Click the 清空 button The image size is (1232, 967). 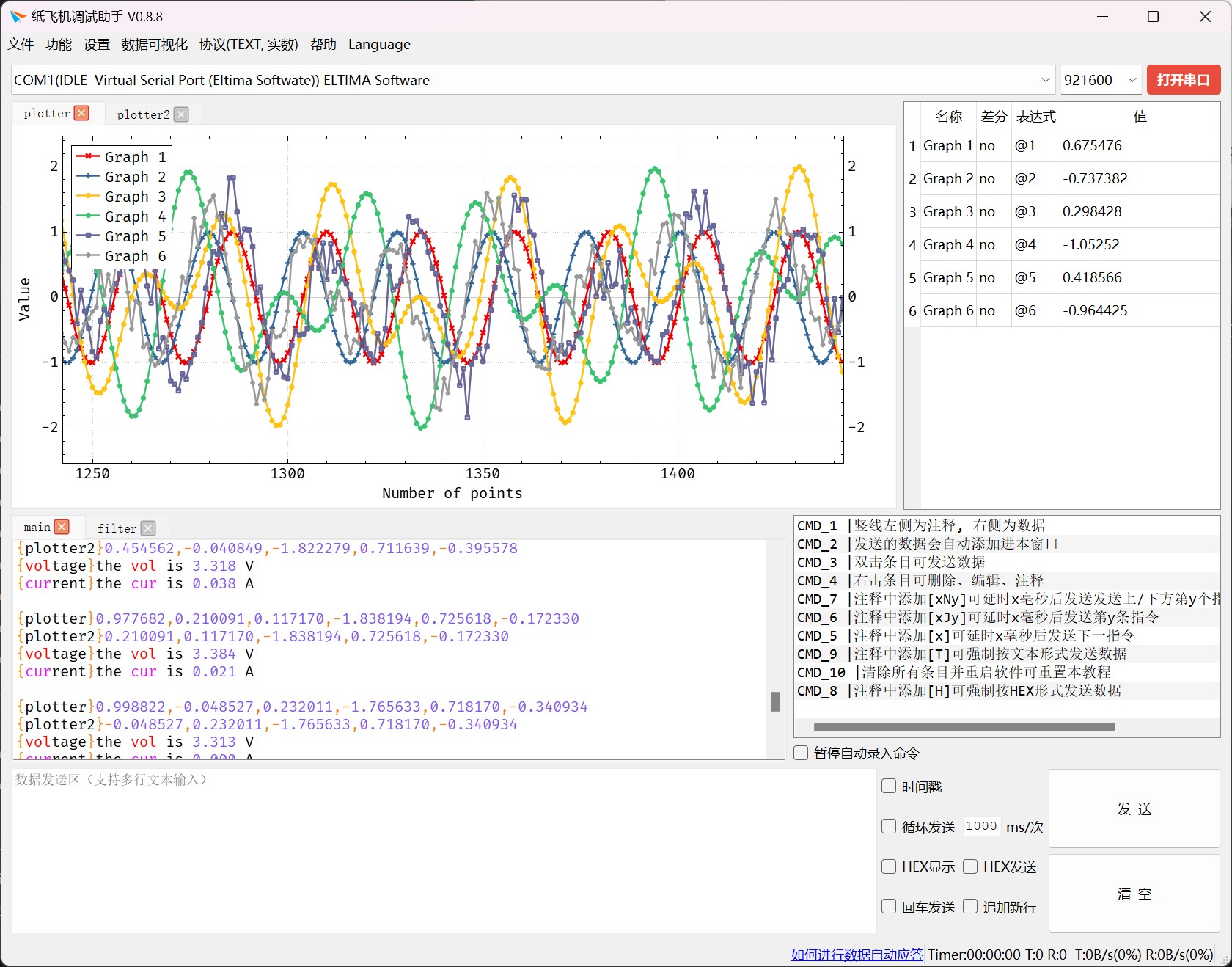pos(1134,894)
